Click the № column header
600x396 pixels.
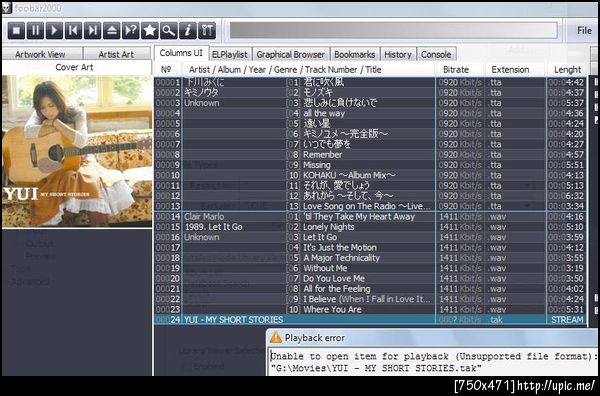166,70
